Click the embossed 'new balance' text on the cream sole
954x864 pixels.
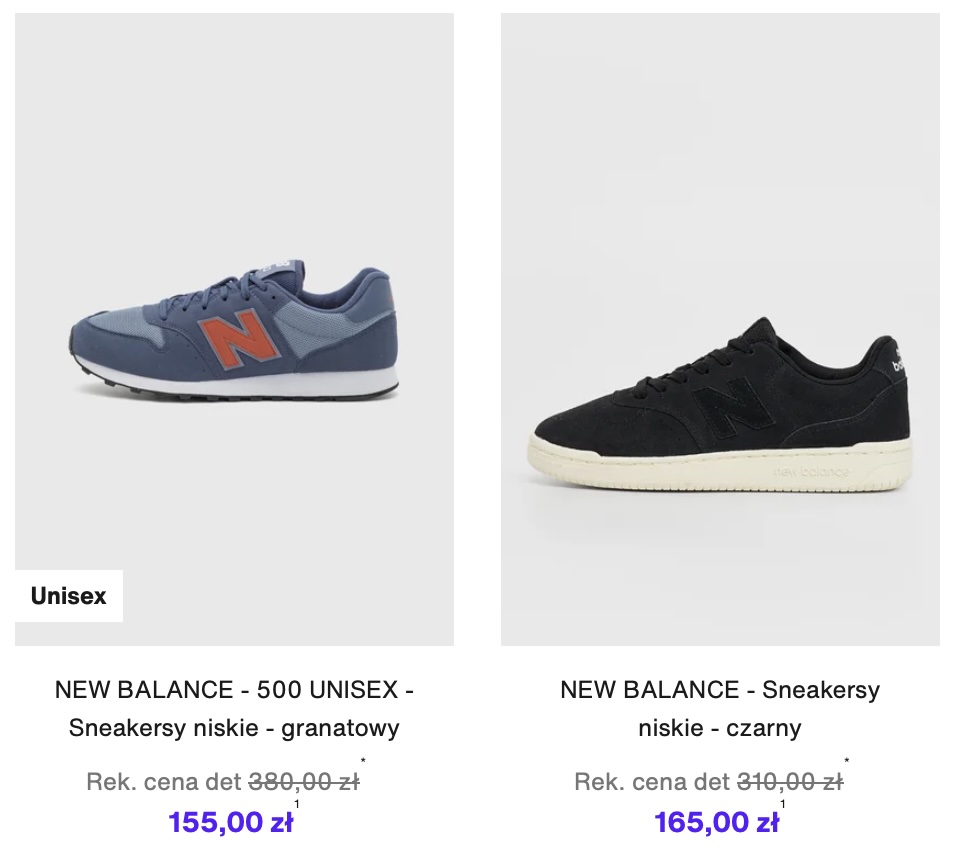810,471
